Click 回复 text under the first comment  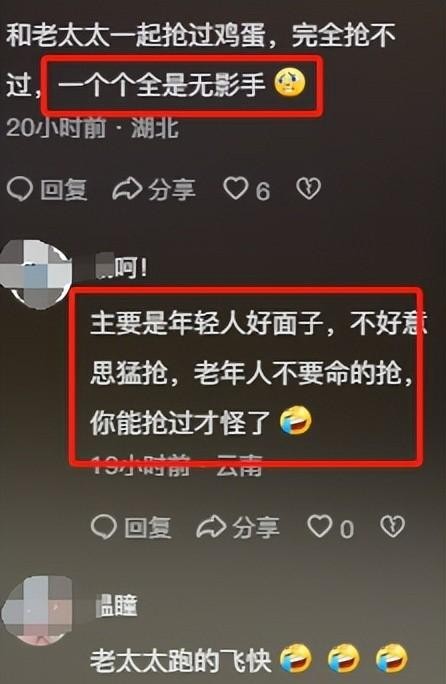pos(64,190)
